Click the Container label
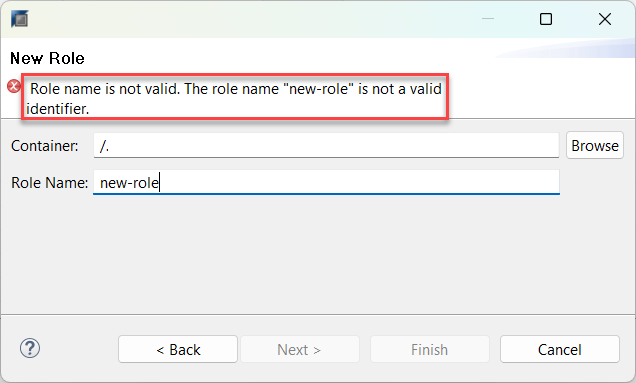The width and height of the screenshot is (636, 383). coord(45,146)
